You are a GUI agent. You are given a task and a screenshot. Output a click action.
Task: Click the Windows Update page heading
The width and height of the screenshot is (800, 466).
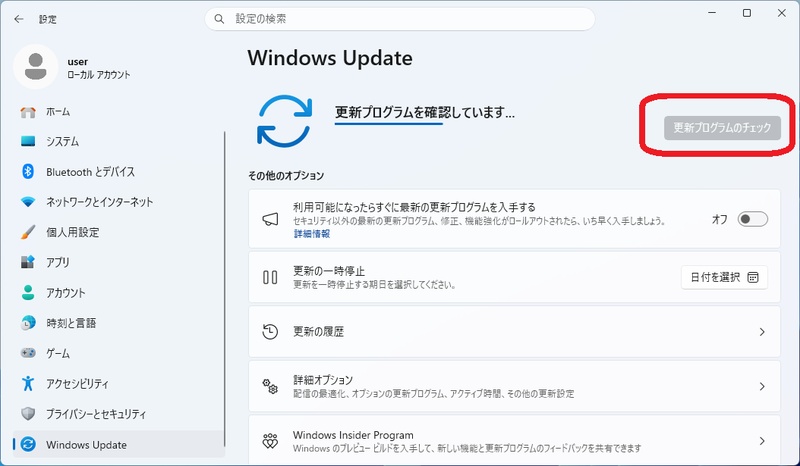[330, 58]
